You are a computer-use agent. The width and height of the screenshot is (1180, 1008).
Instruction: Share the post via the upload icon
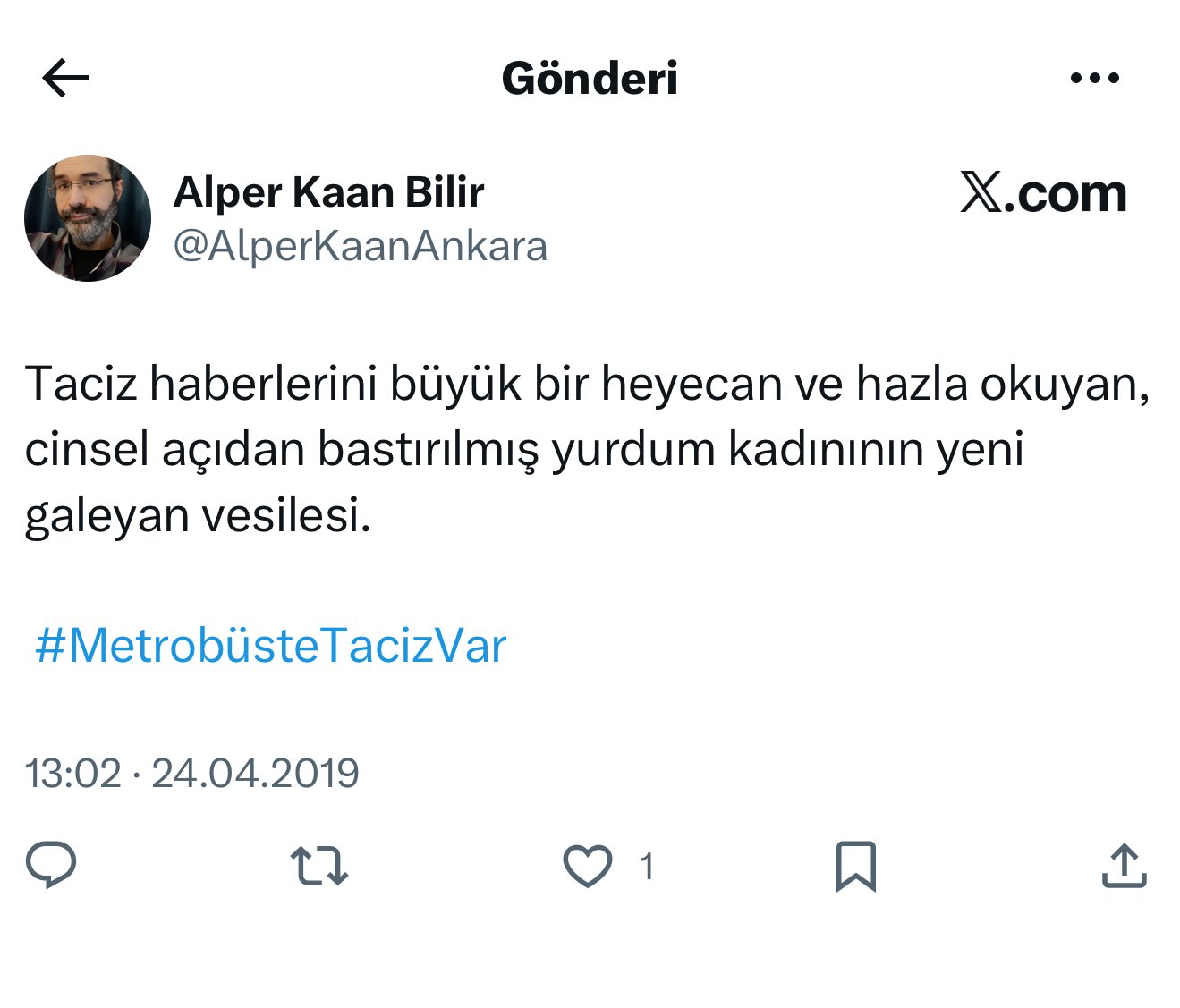click(1124, 865)
